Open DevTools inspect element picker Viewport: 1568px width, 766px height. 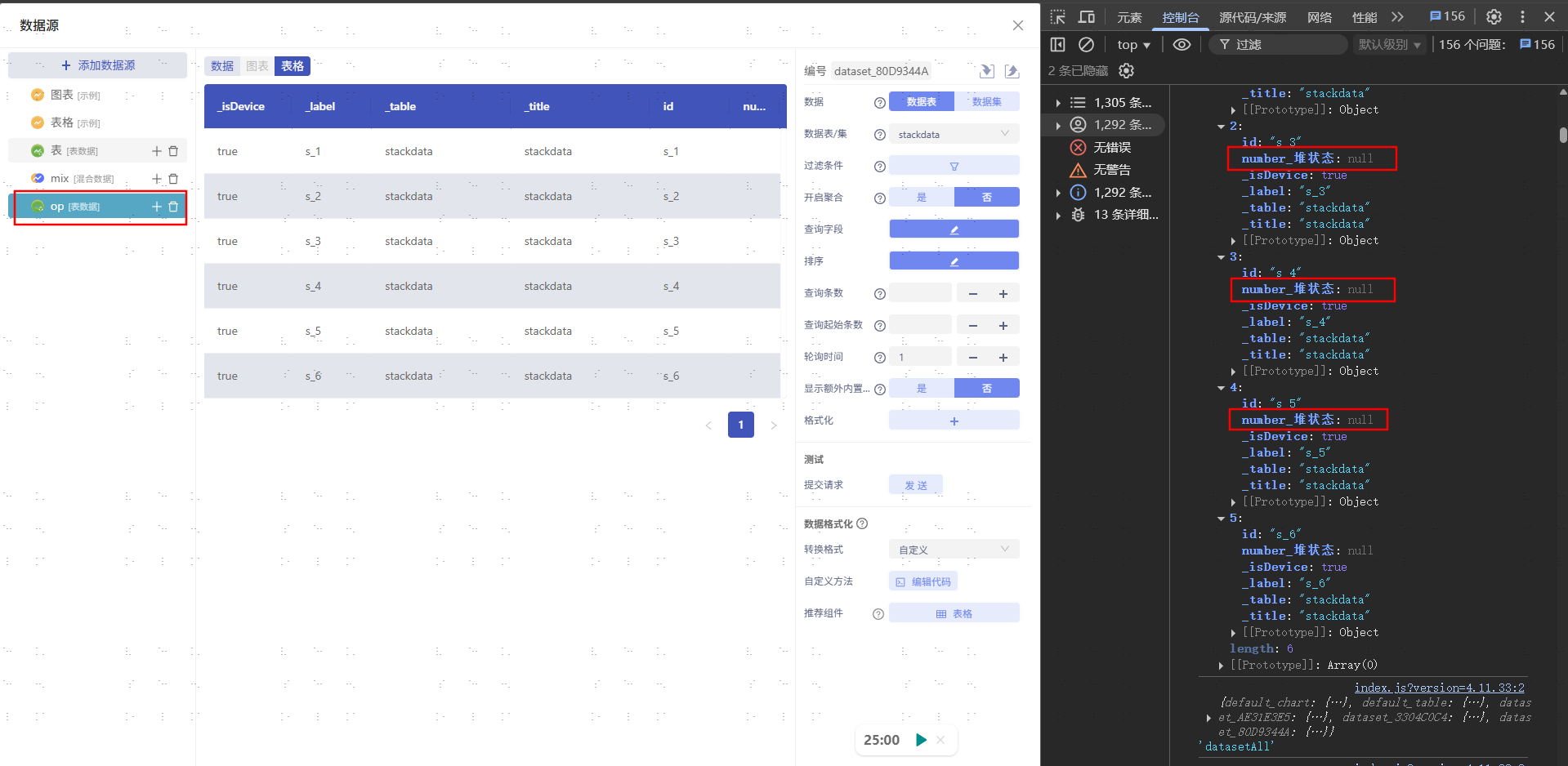pyautogui.click(x=1058, y=17)
